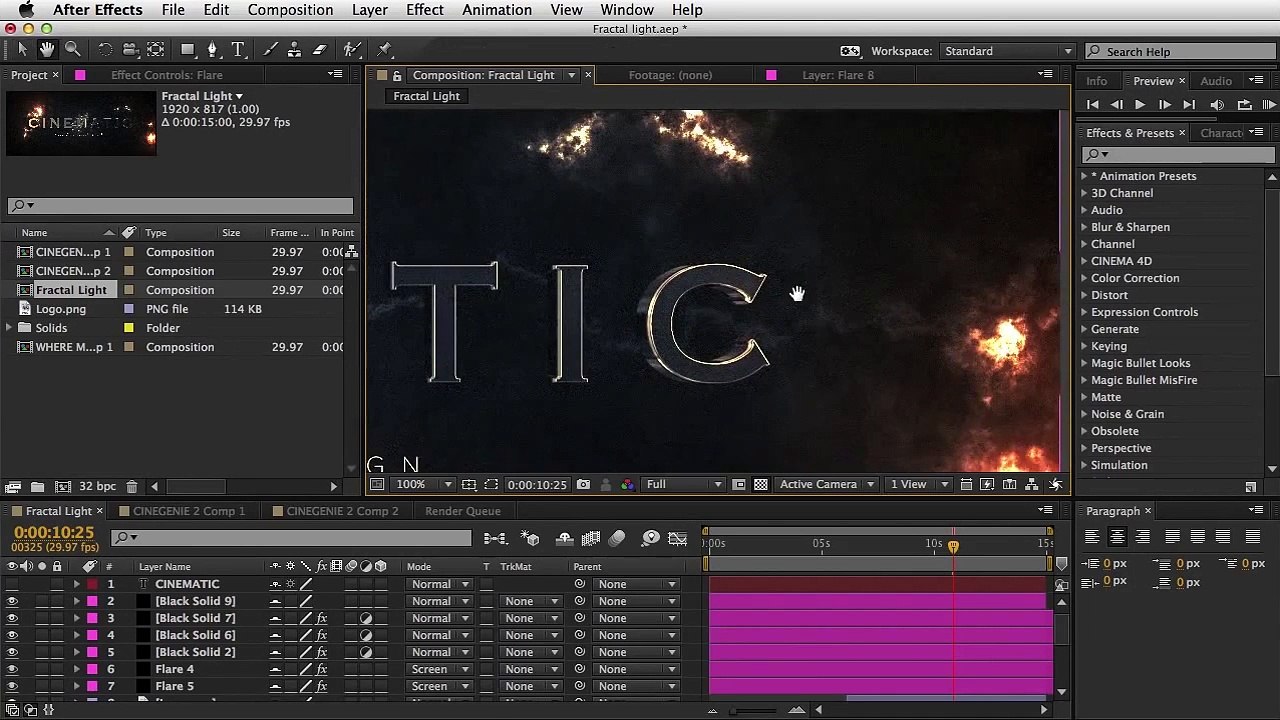
Task: Delete selected project item with trash icon
Action: click(x=131, y=487)
